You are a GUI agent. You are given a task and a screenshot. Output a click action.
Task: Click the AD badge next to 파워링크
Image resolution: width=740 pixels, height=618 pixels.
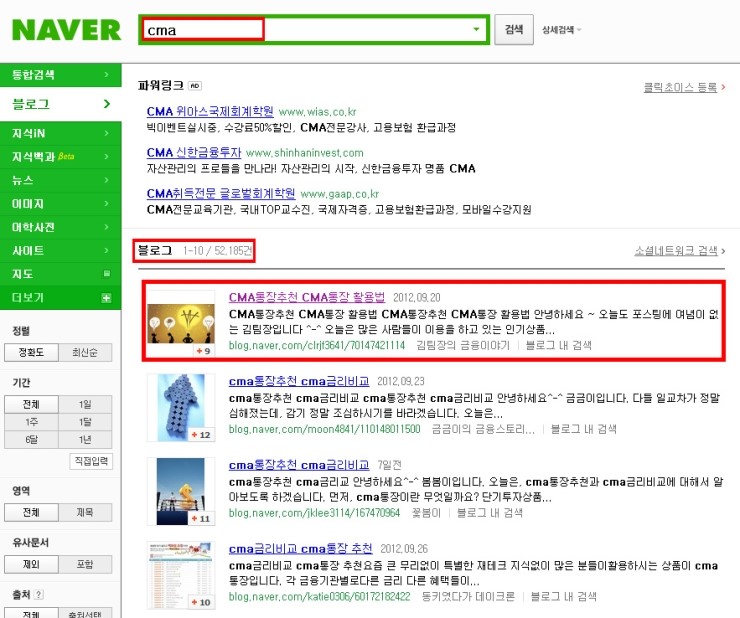click(x=194, y=85)
